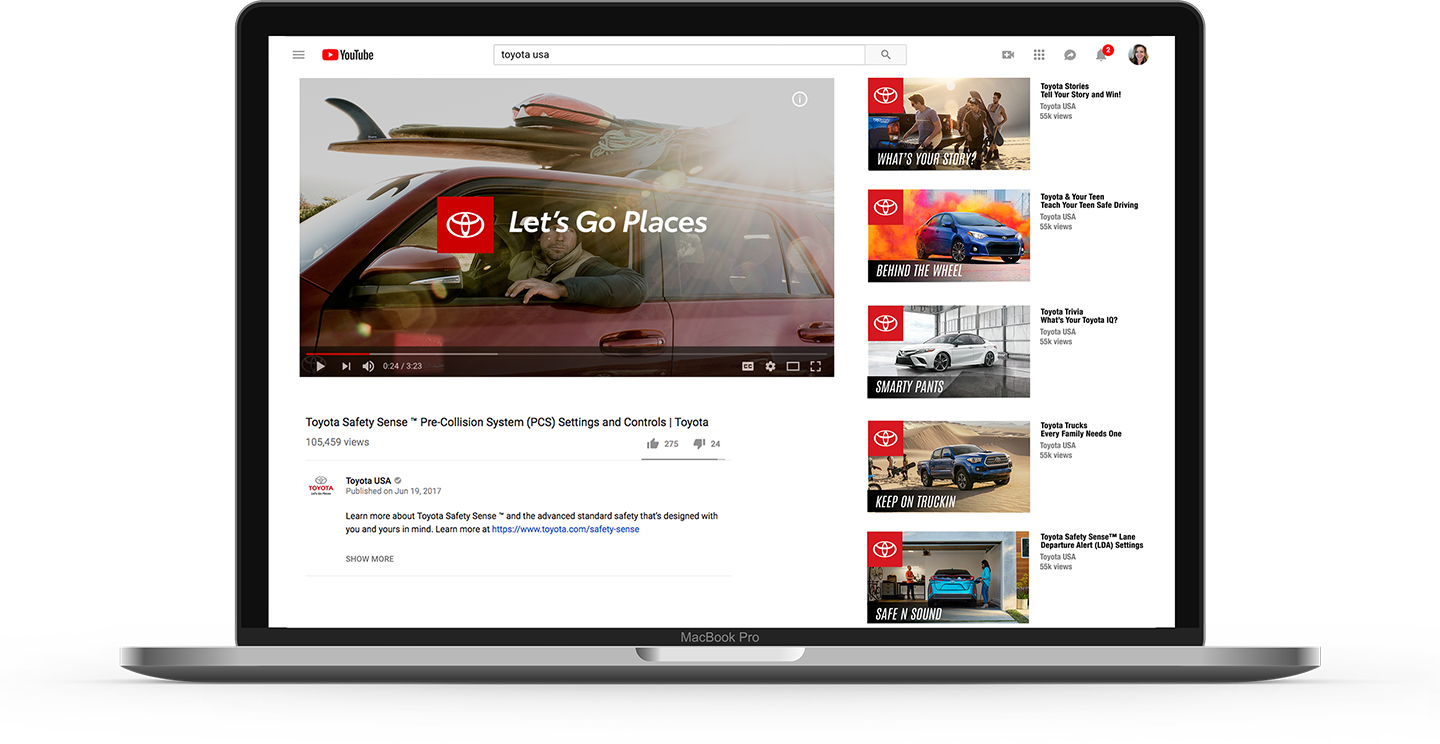This screenshot has width=1440, height=744.
Task: Click the search magnifier button
Action: pyautogui.click(x=885, y=55)
